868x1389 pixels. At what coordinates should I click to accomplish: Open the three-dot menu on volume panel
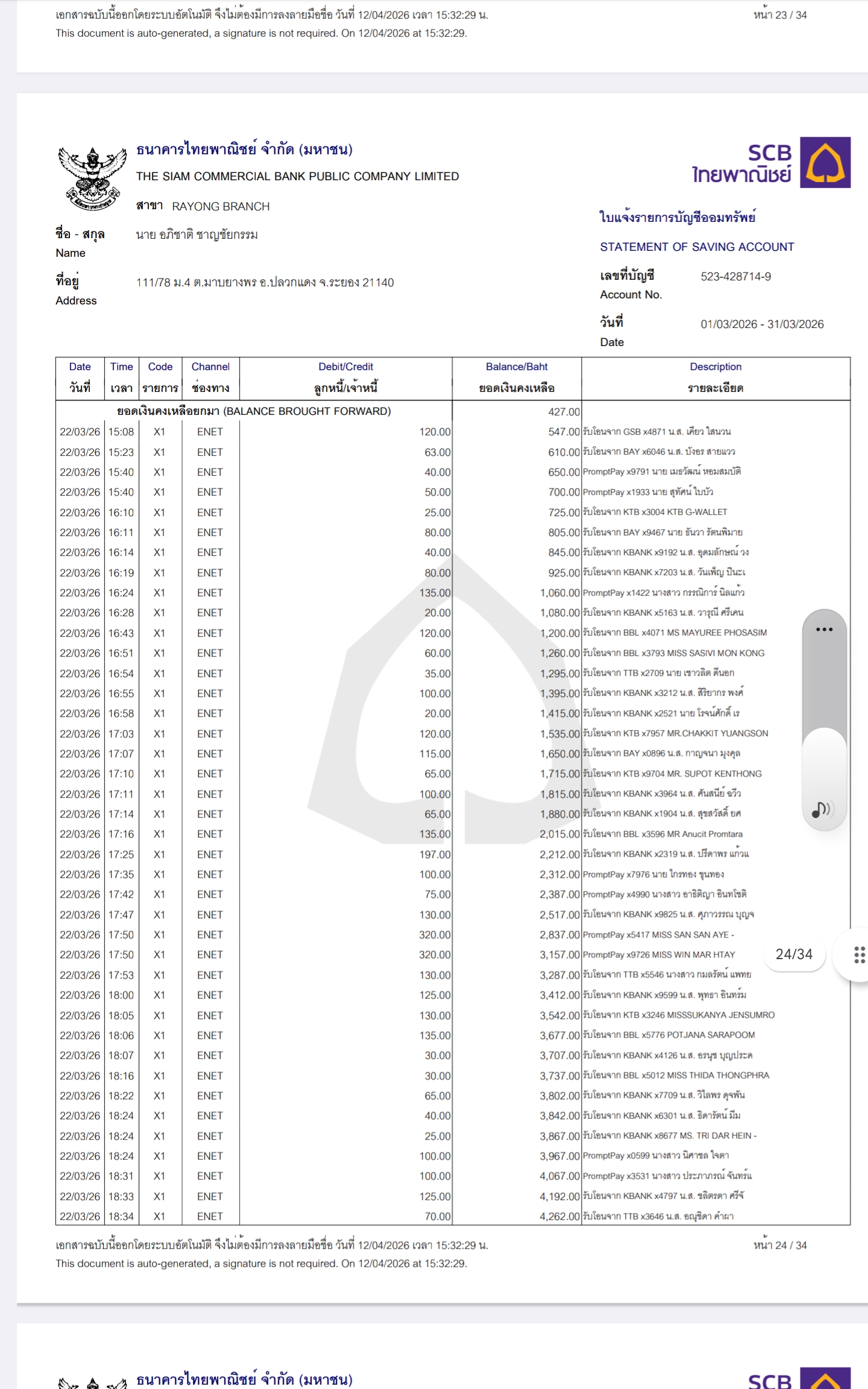[823, 629]
